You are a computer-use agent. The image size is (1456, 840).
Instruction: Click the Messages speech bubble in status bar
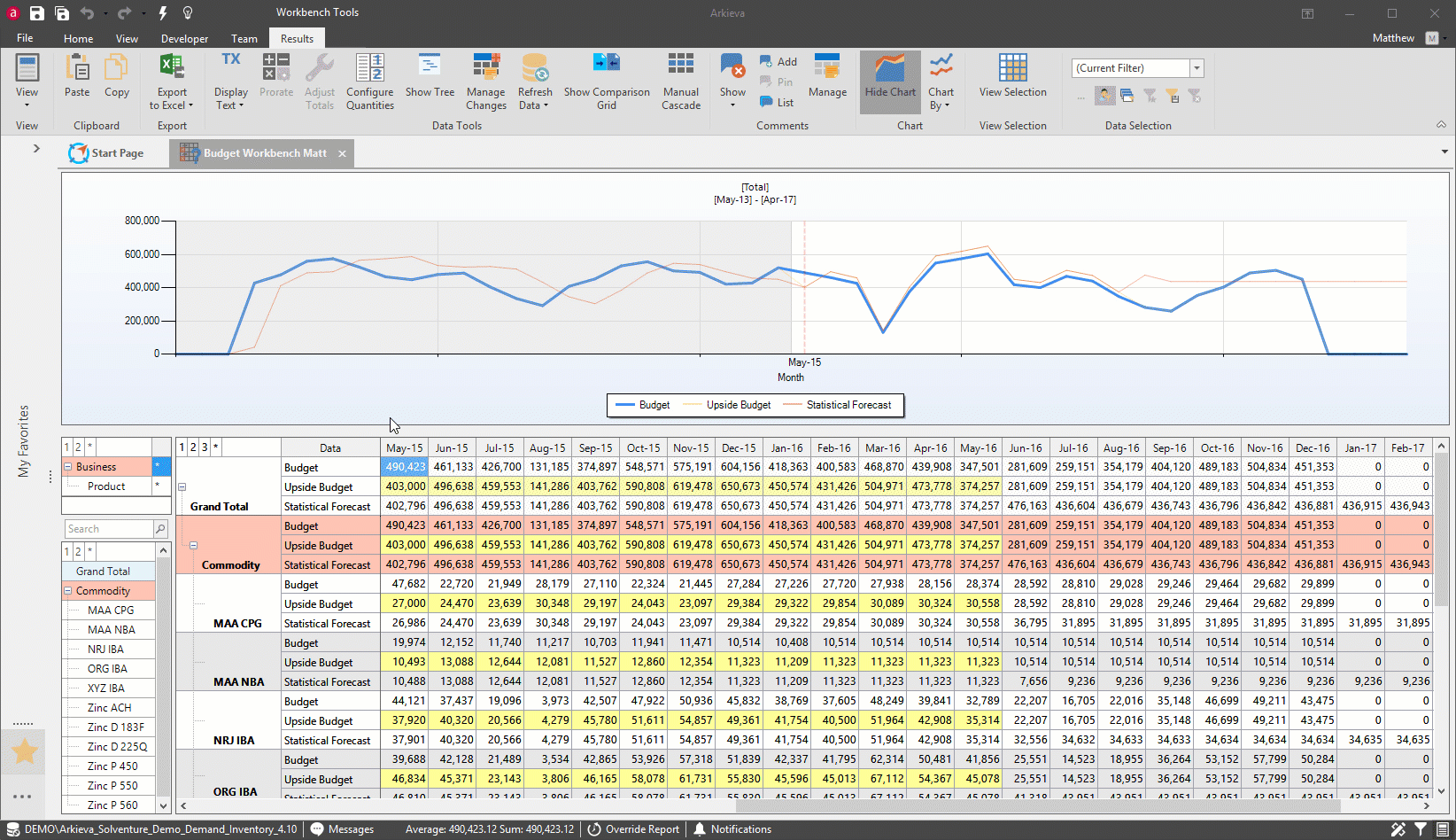click(x=317, y=829)
